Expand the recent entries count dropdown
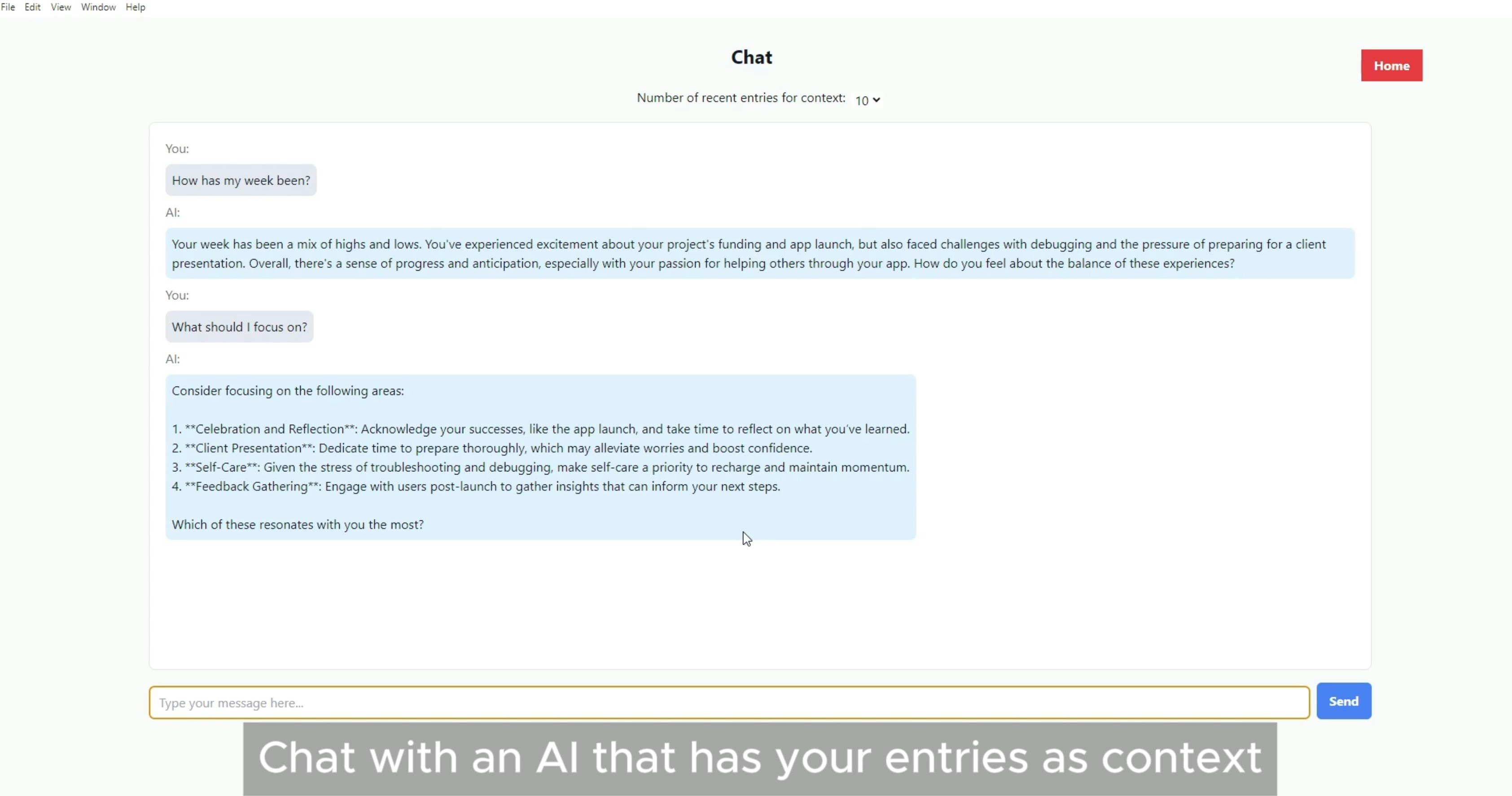The height and width of the screenshot is (796, 1512). [x=868, y=100]
